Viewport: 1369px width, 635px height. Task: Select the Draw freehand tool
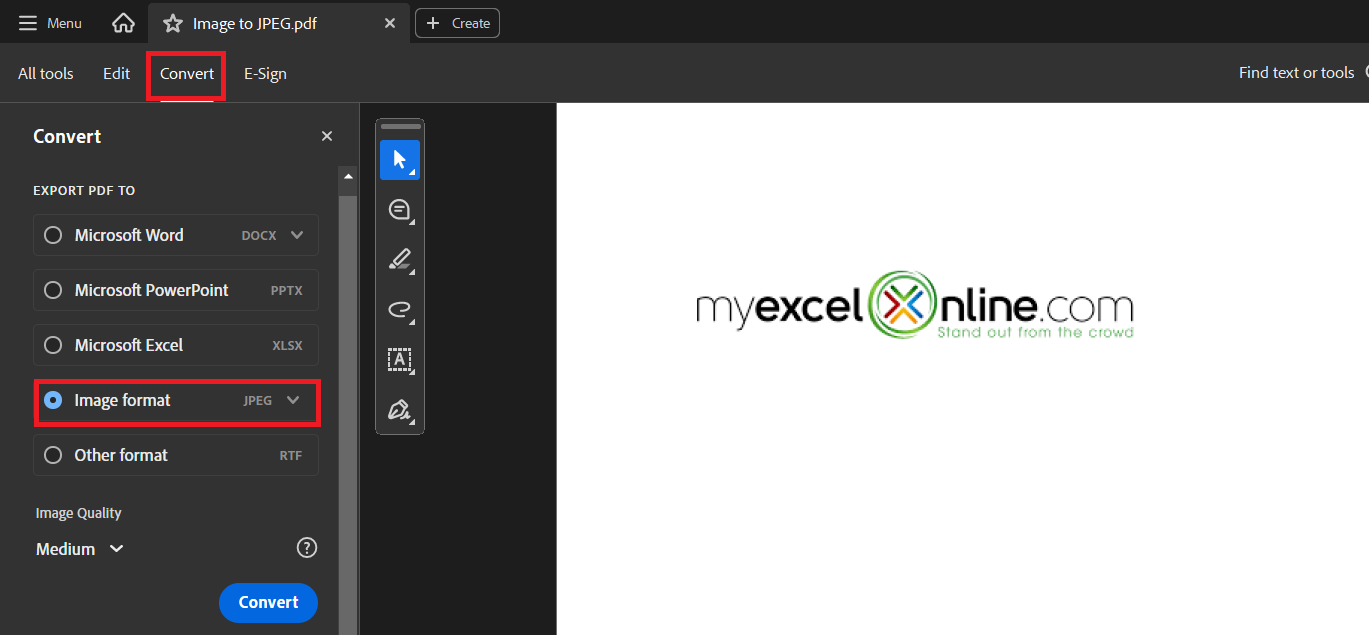(x=400, y=310)
